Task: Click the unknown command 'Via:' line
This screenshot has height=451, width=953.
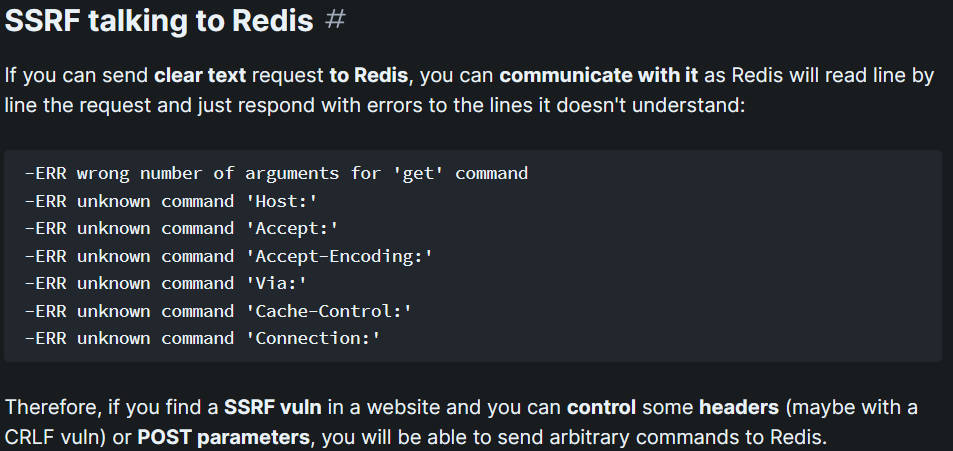Action: pyautogui.click(x=166, y=283)
